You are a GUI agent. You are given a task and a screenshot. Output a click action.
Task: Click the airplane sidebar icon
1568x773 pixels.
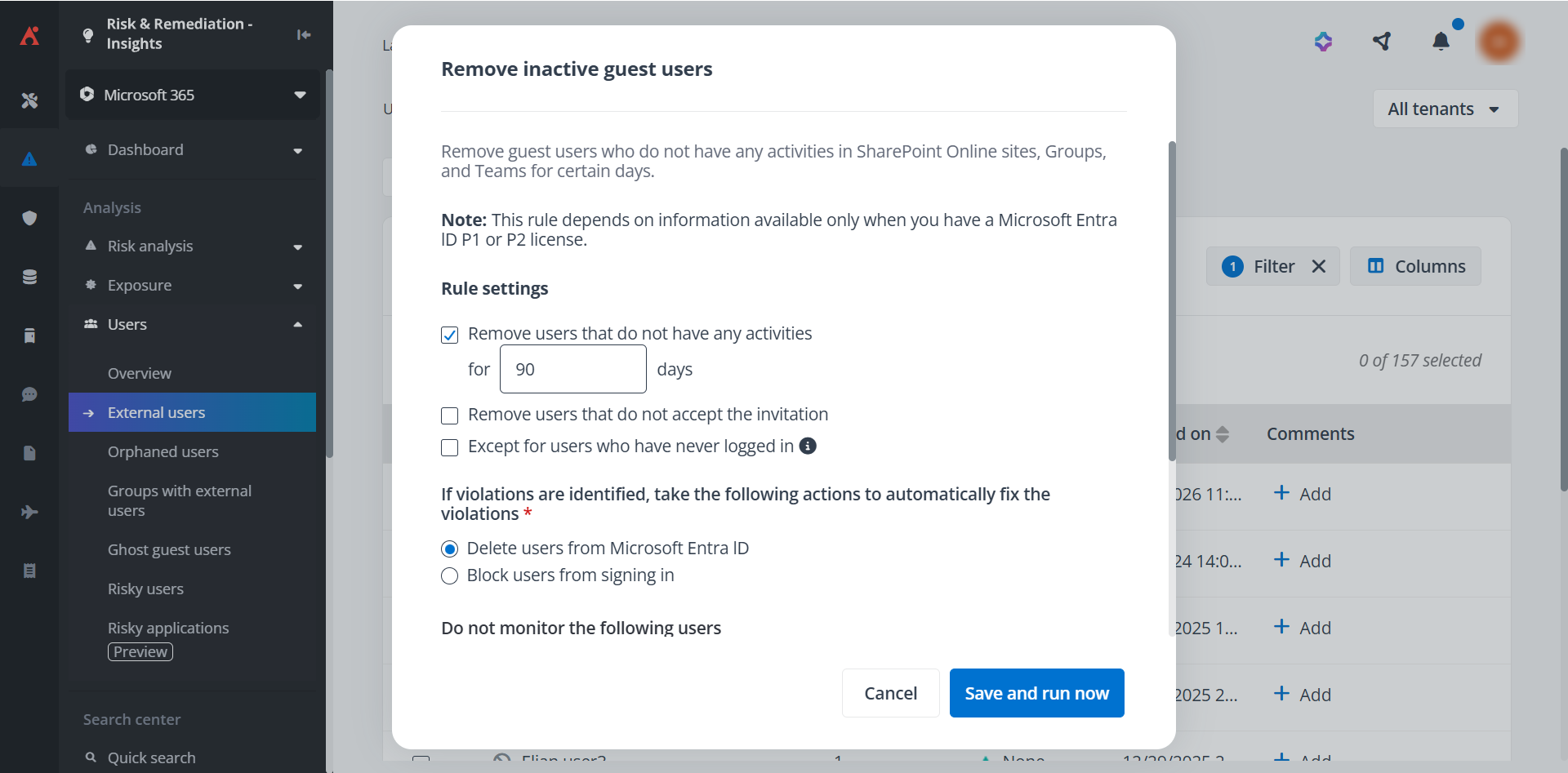pyautogui.click(x=29, y=512)
